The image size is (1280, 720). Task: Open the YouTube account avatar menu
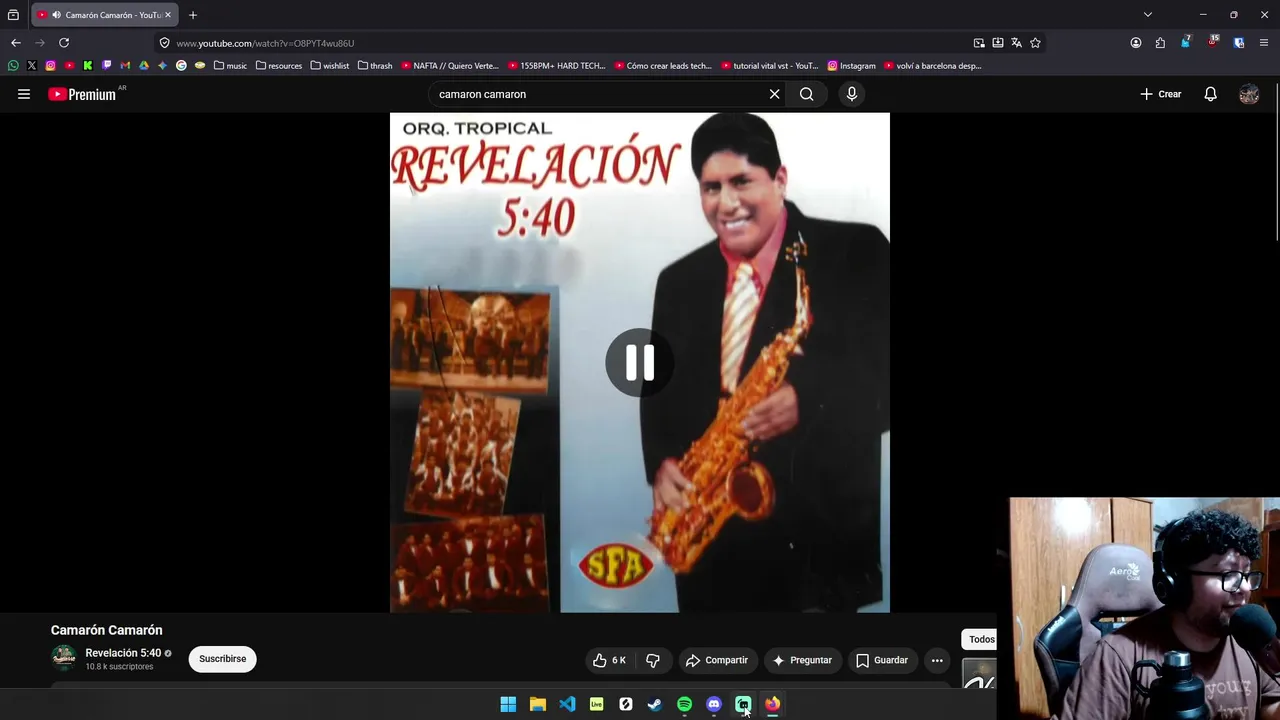point(1249,94)
